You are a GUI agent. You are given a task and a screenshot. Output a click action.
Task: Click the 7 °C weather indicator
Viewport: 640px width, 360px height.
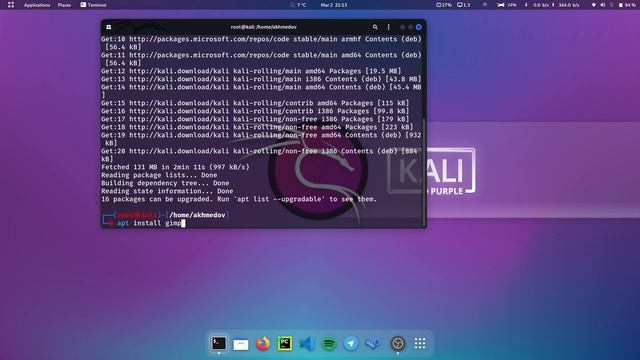(x=298, y=5)
